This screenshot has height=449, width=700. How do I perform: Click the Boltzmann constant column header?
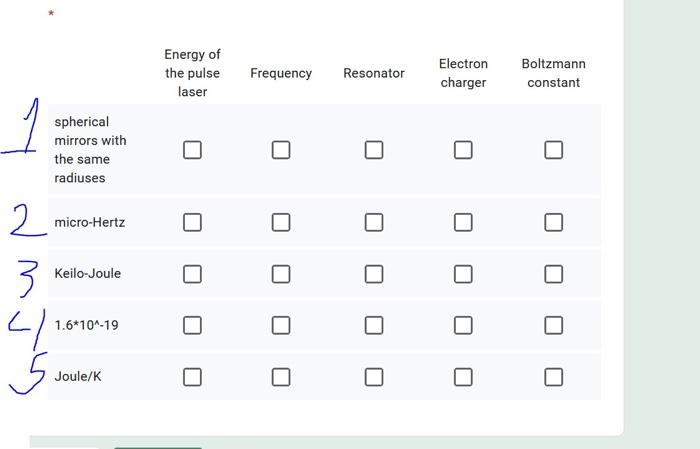click(x=554, y=73)
